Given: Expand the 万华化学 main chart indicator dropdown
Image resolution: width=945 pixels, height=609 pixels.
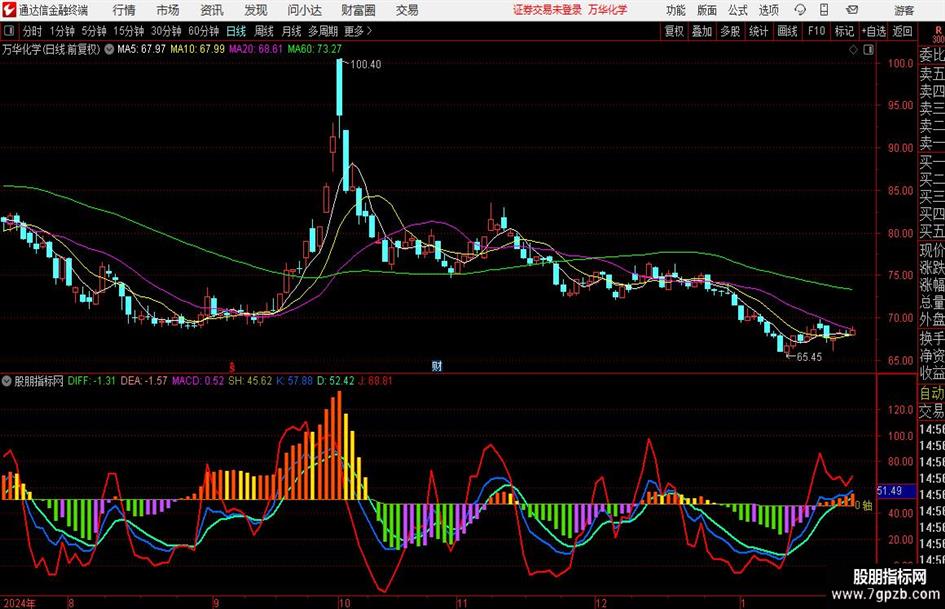Looking at the screenshot, I should click(x=109, y=49).
